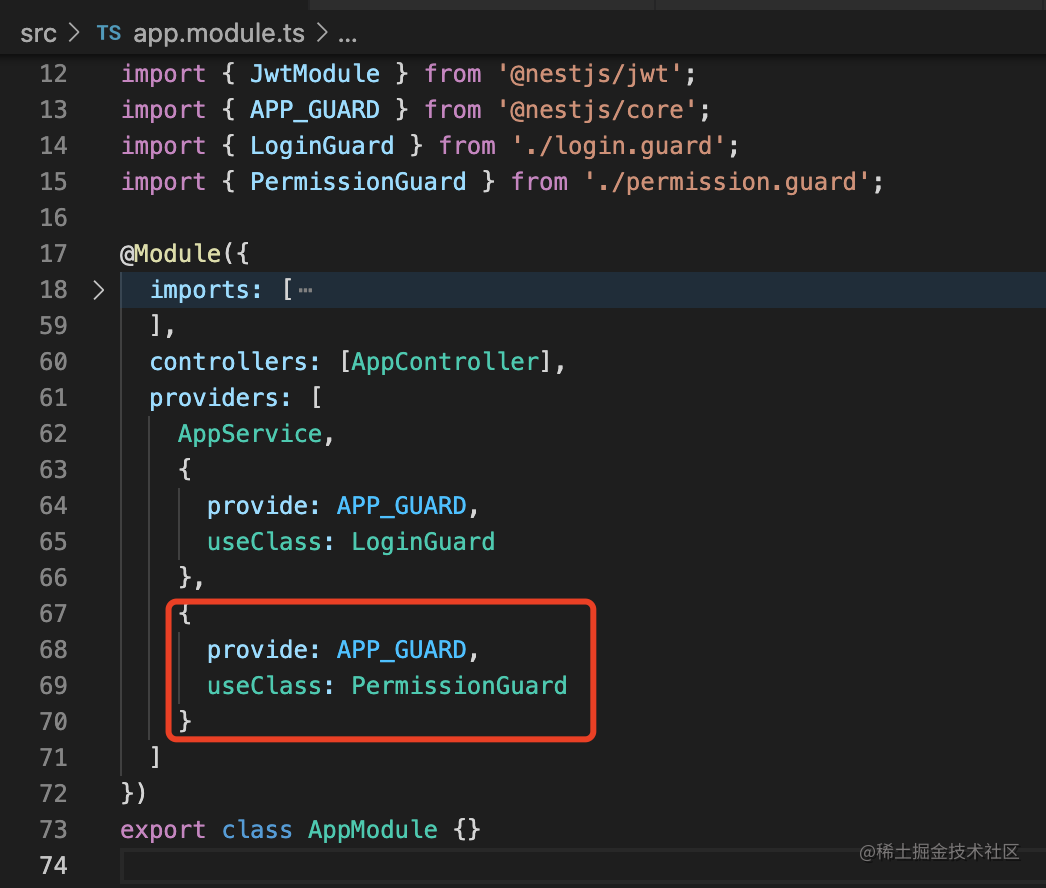This screenshot has width=1046, height=888.
Task: Click LoginGuard after useClass on line 65
Action: click(x=422, y=542)
